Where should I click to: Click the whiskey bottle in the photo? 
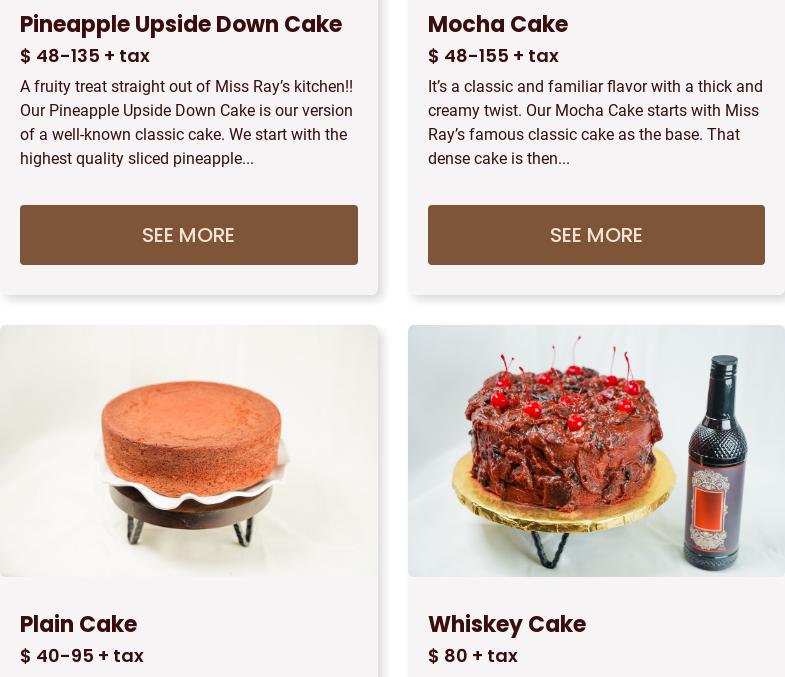[x=715, y=463]
